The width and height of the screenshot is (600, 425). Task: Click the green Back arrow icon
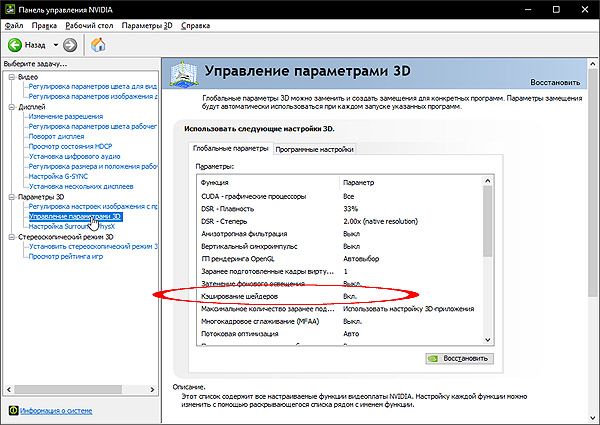[x=15, y=45]
